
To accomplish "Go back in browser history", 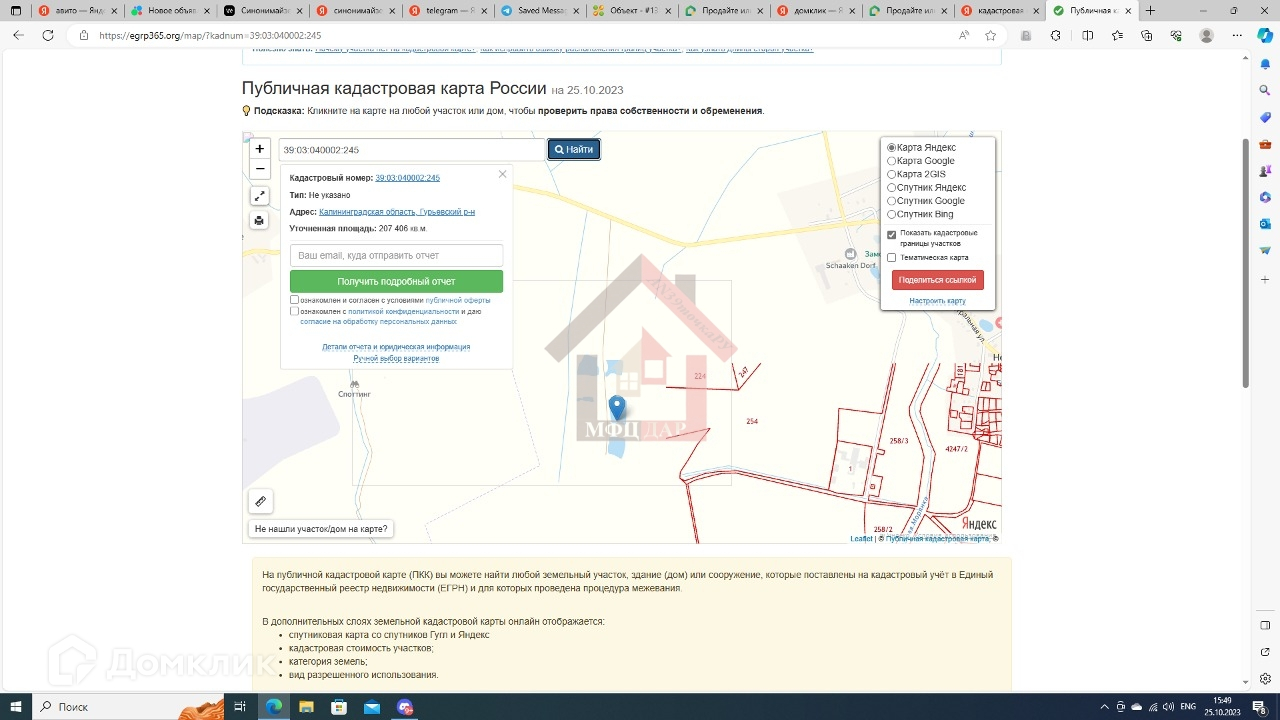I will (18, 35).
